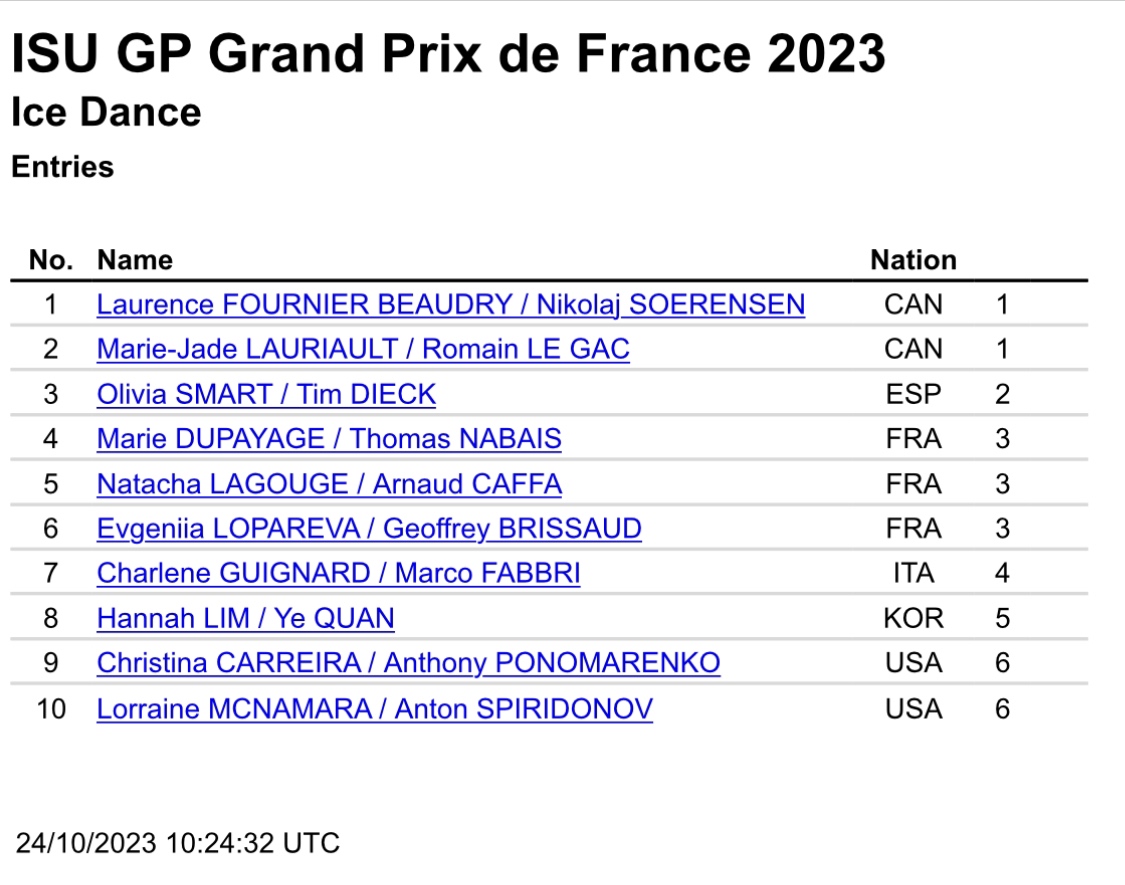Screen dimensions: 1125x885
Task: Click the Nation column header
Action: [x=913, y=260]
